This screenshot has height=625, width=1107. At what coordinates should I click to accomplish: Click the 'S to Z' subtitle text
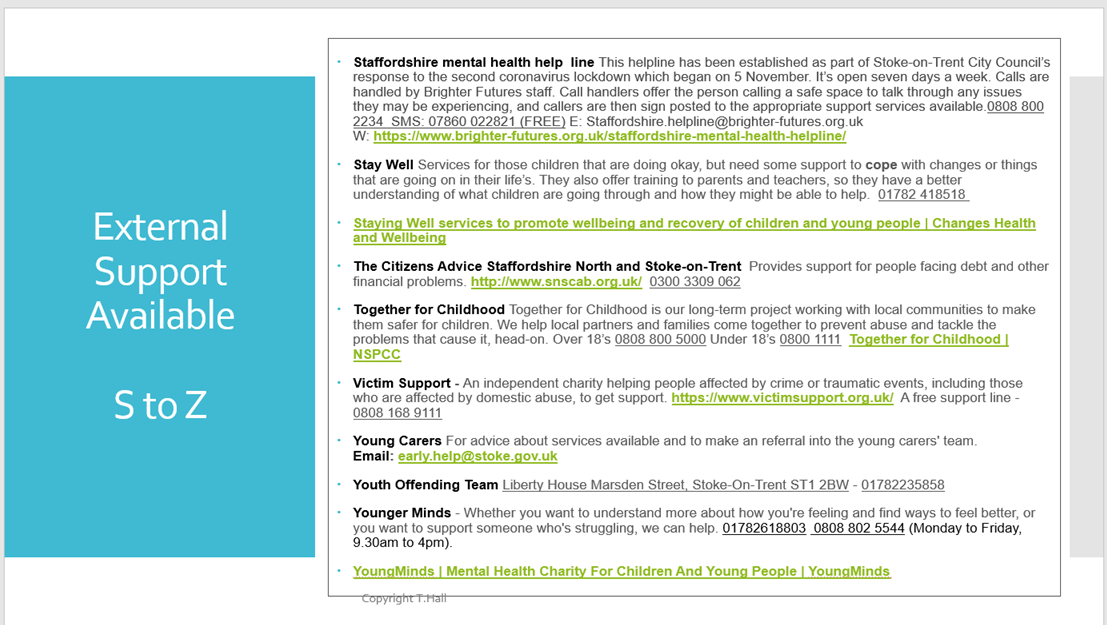coord(160,405)
